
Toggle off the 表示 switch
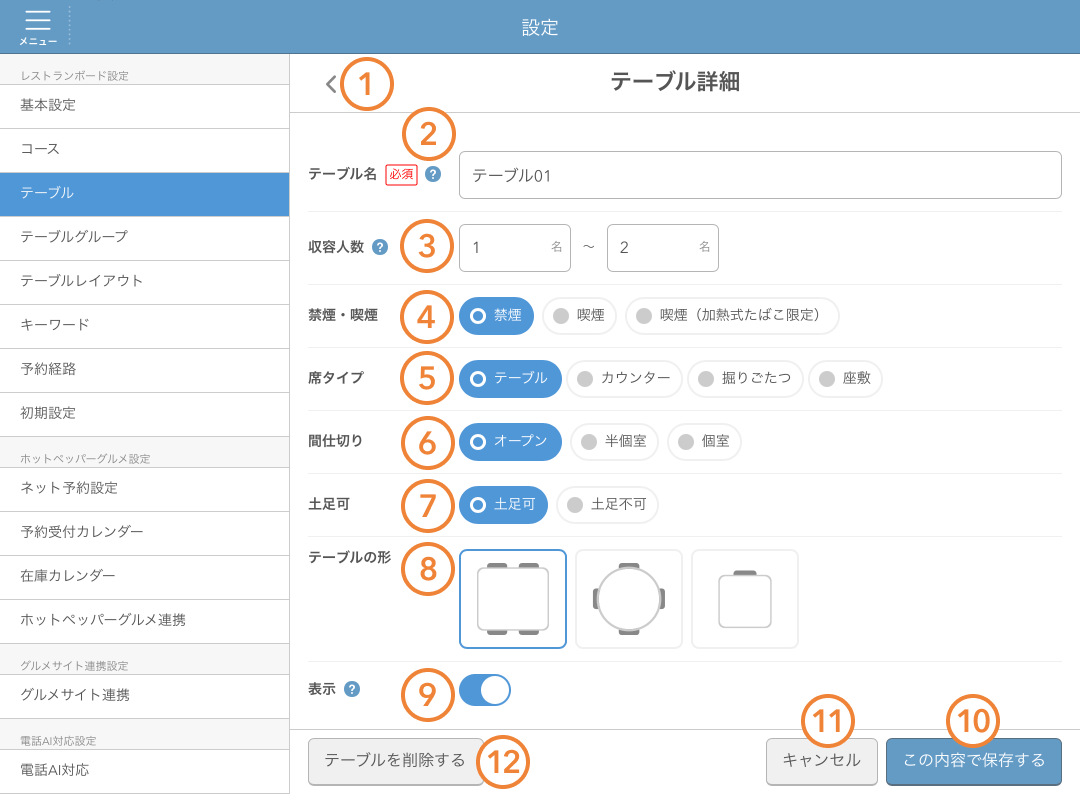(484, 690)
